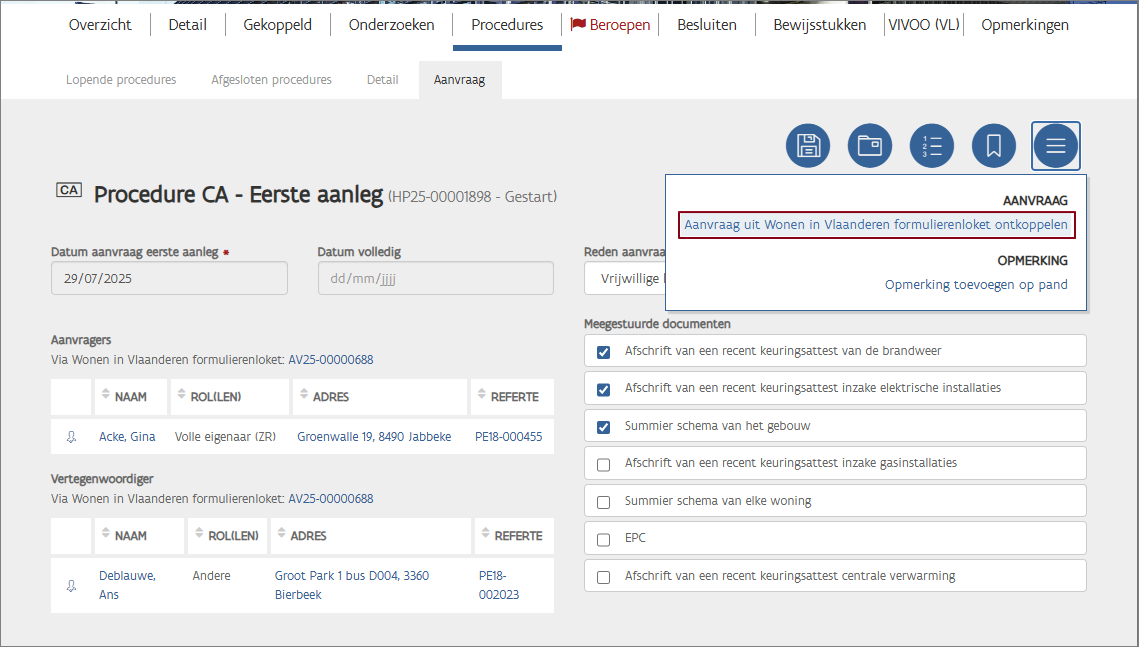Open the numbered list icon button
Image resolution: width=1139 pixels, height=647 pixels.
(x=932, y=146)
